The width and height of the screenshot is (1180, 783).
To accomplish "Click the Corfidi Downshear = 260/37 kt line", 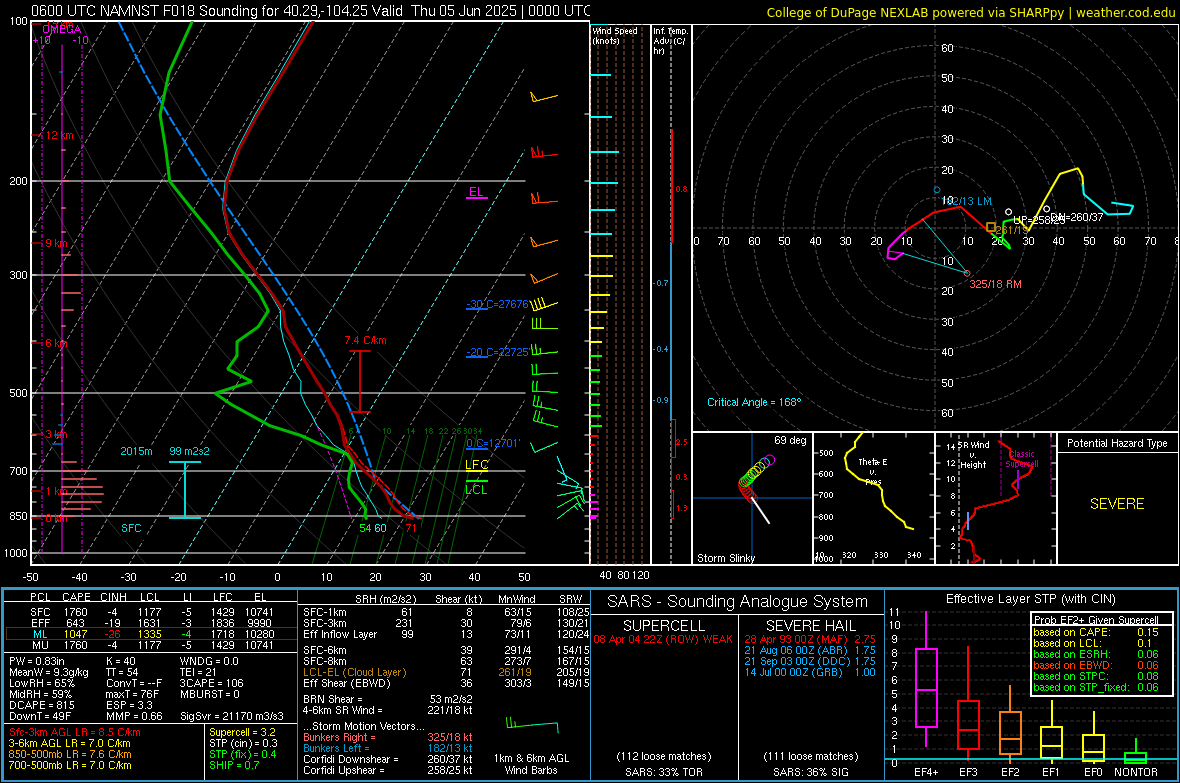I will 388,759.
